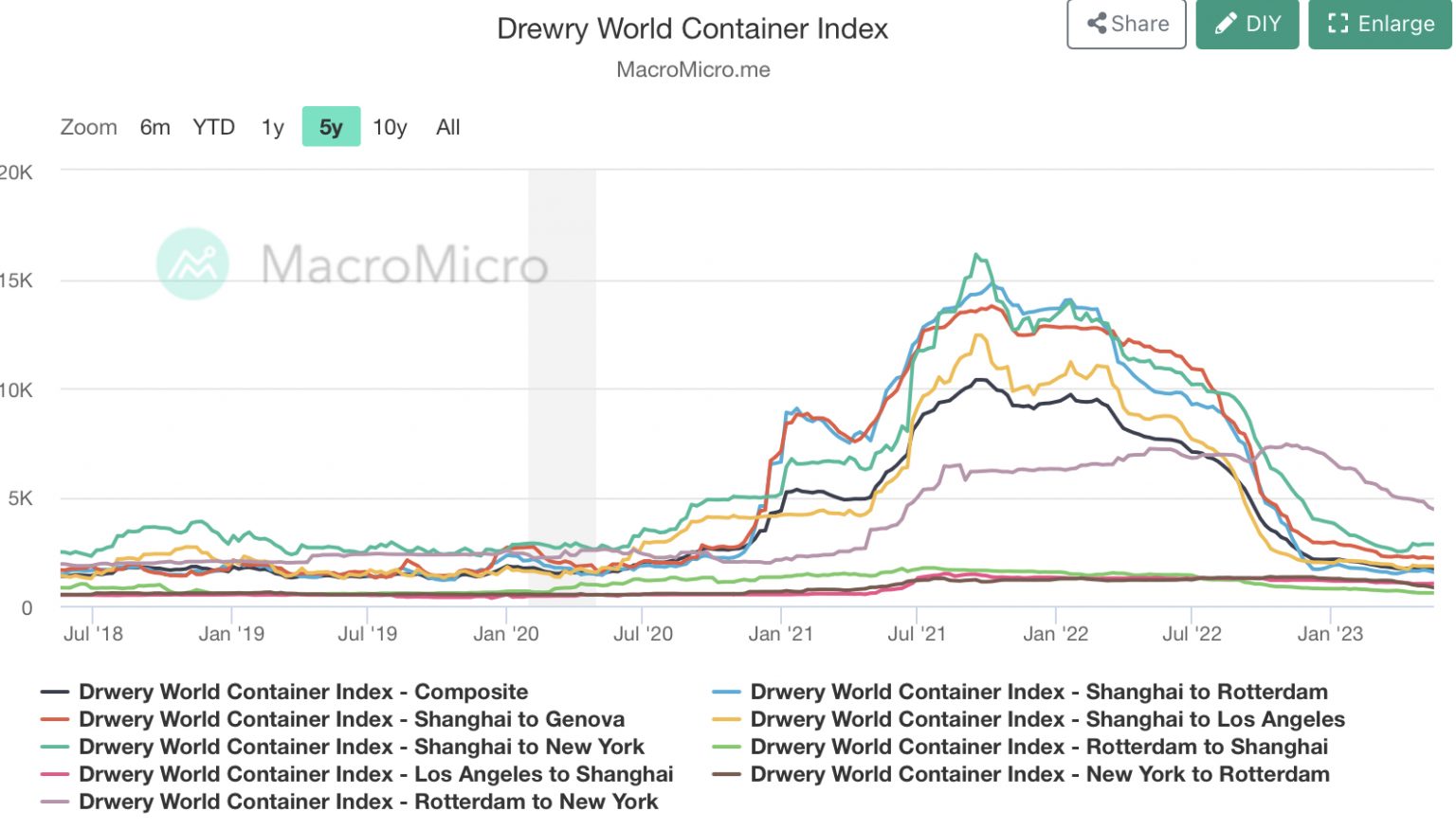Click the Share button
Viewport: 1456px width, 830px height.
pos(1126,25)
